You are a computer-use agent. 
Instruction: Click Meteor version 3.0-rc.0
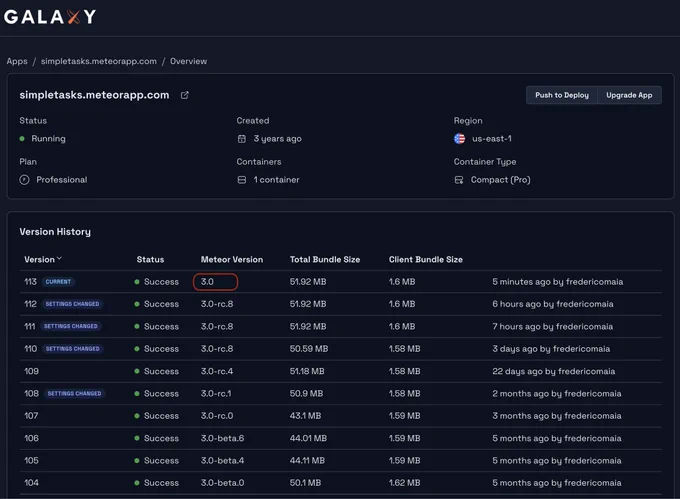(x=217, y=416)
